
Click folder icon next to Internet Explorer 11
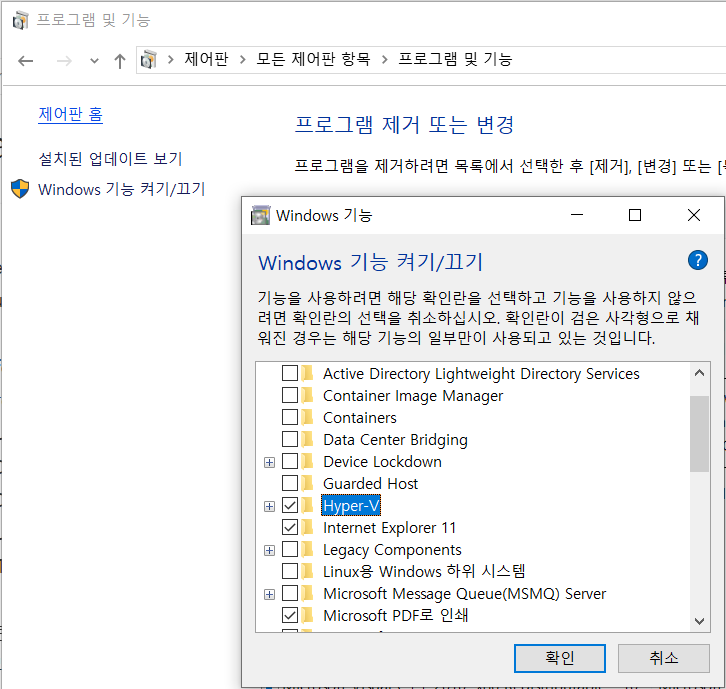click(307, 527)
